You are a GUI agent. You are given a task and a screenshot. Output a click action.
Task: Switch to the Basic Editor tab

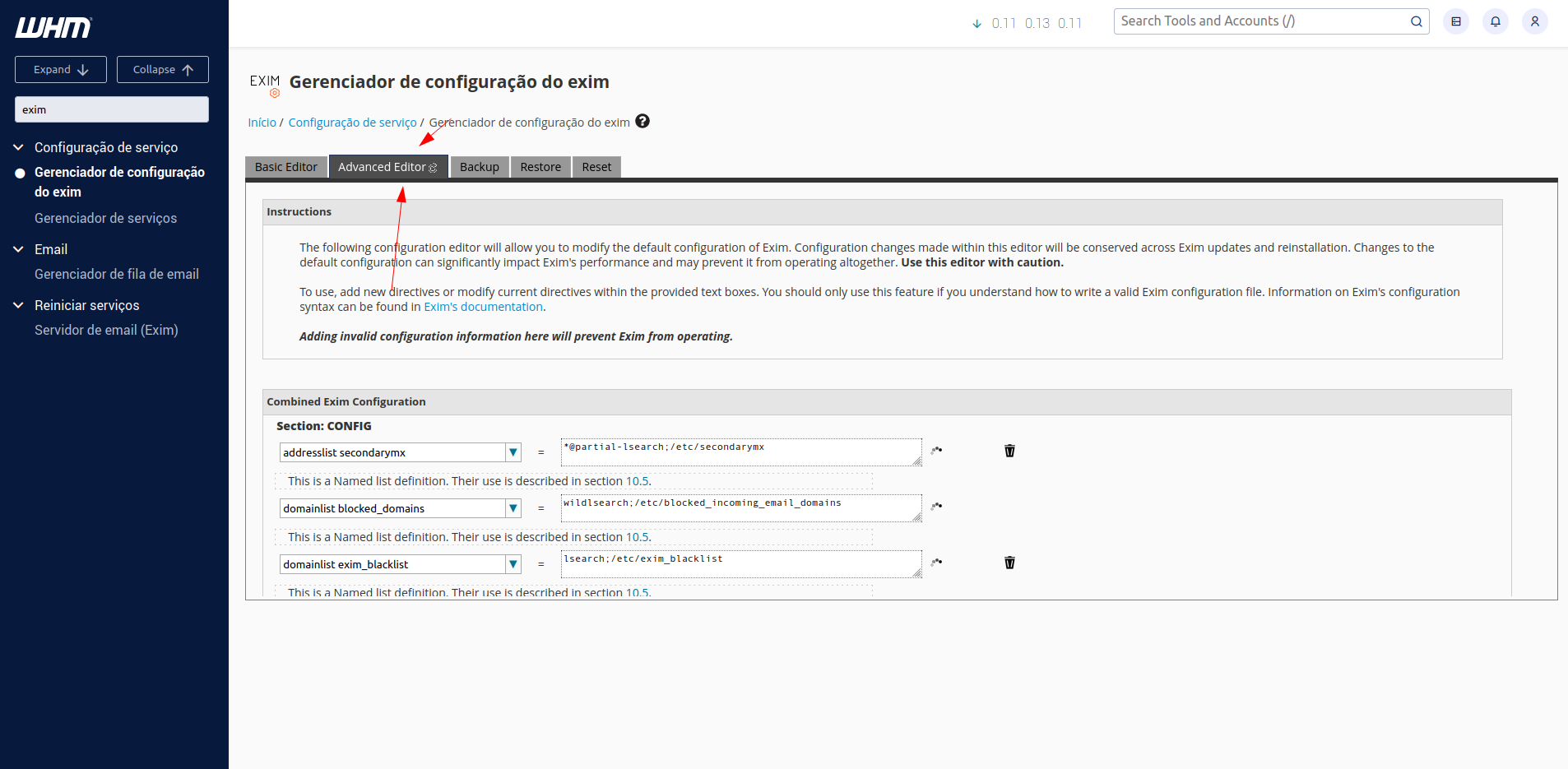pos(285,167)
